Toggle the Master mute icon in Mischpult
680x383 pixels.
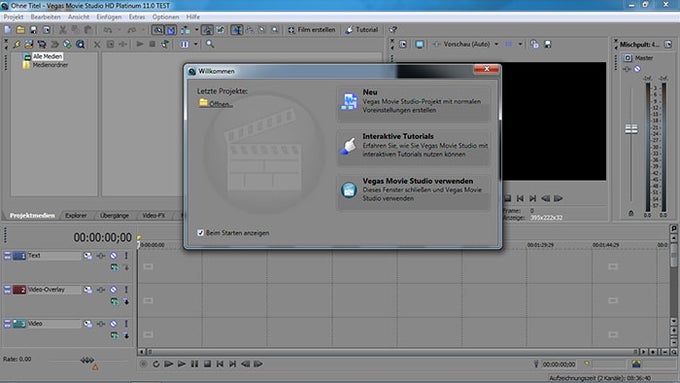(637, 69)
